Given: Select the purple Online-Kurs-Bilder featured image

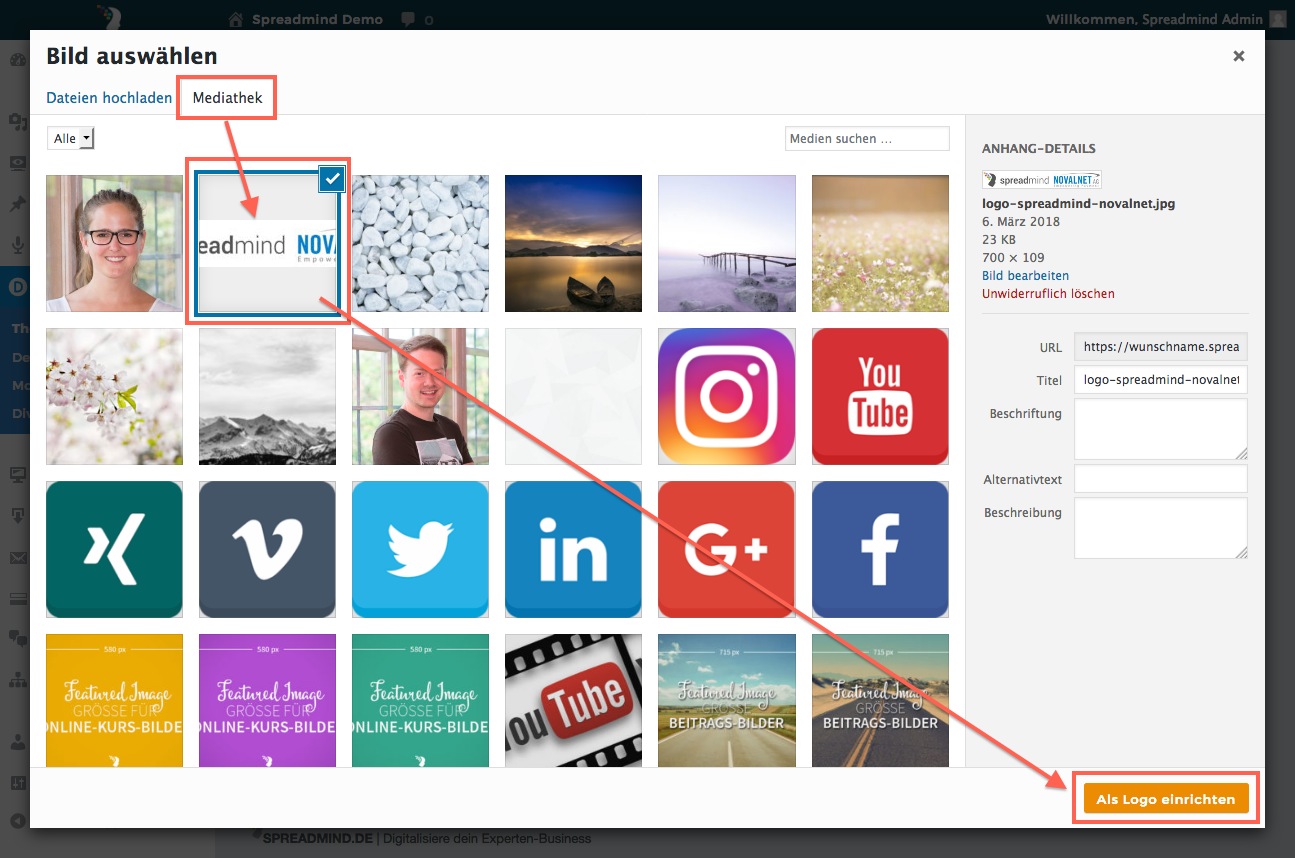Looking at the screenshot, I should [x=268, y=701].
